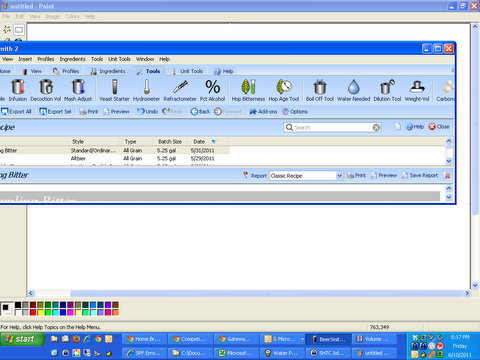Pick the black color in Paint palette
This screenshot has height=360, width=480.
click(18, 305)
